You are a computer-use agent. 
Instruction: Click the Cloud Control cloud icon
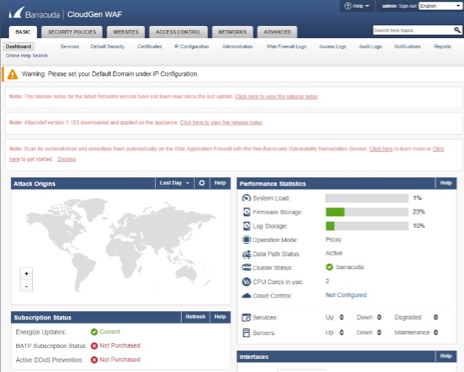coord(246,295)
